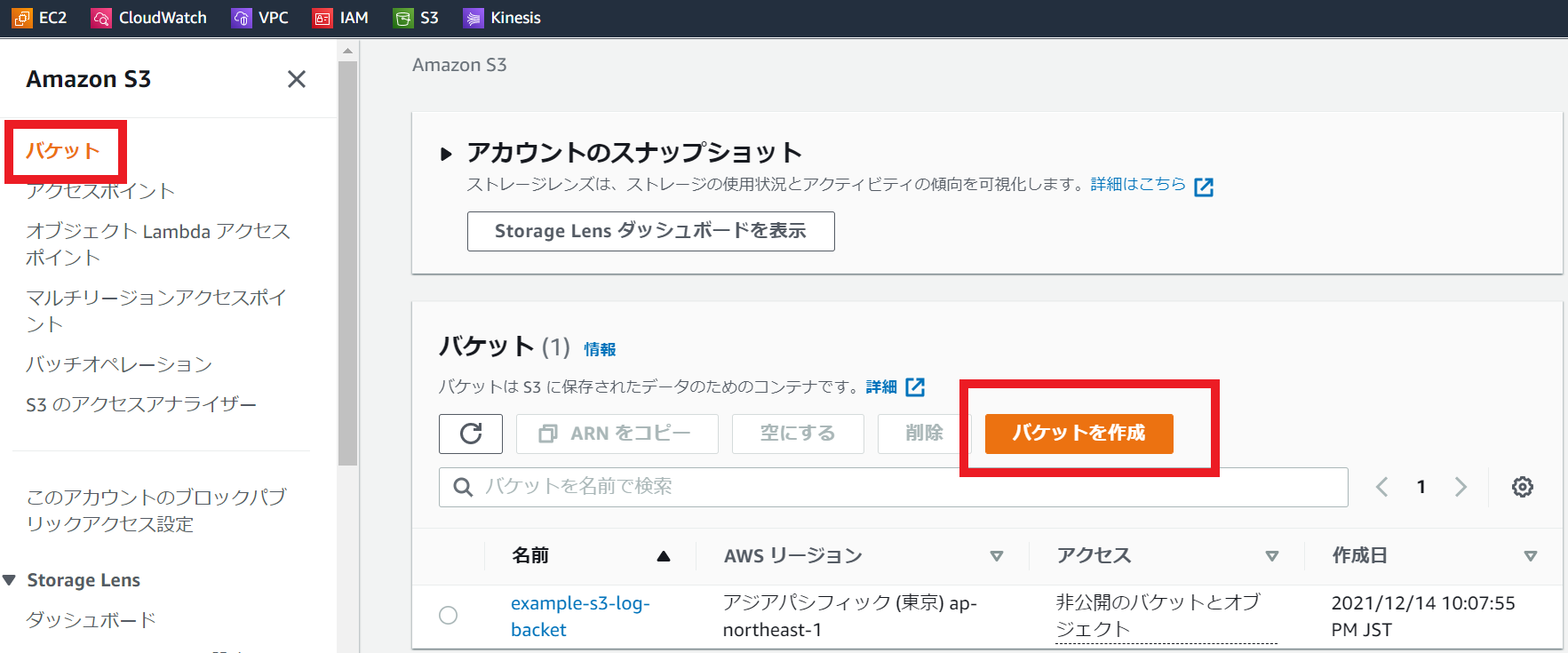Open マルチリージョンアクセスポイント menu item

tap(156, 311)
